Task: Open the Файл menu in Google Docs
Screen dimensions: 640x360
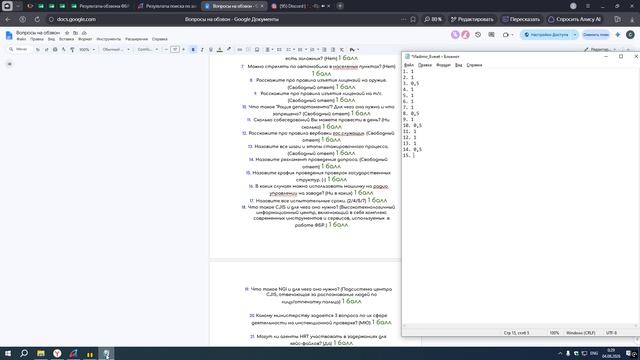Action: pyautogui.click(x=21, y=39)
